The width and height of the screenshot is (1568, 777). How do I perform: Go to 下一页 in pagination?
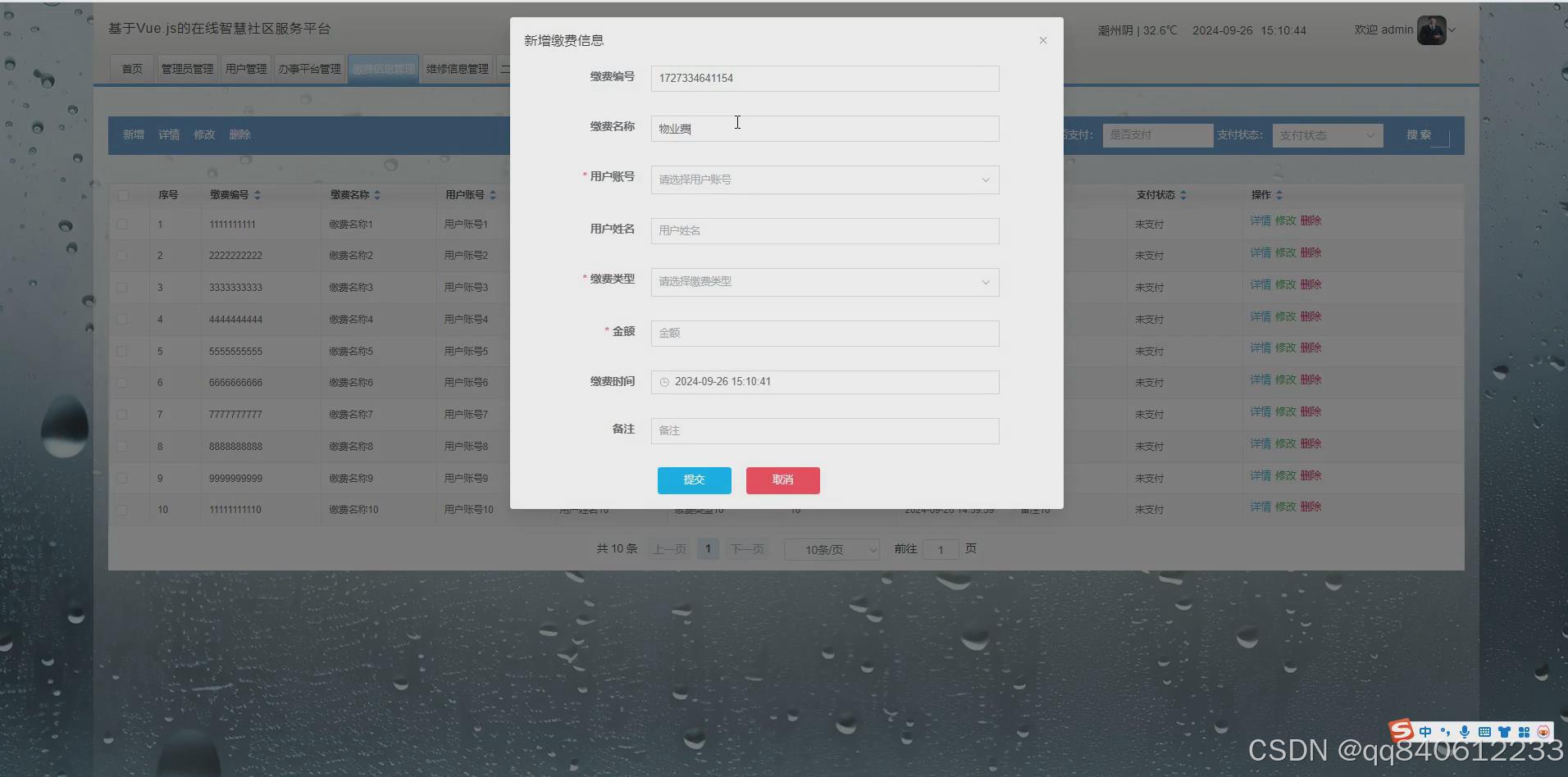tap(747, 549)
